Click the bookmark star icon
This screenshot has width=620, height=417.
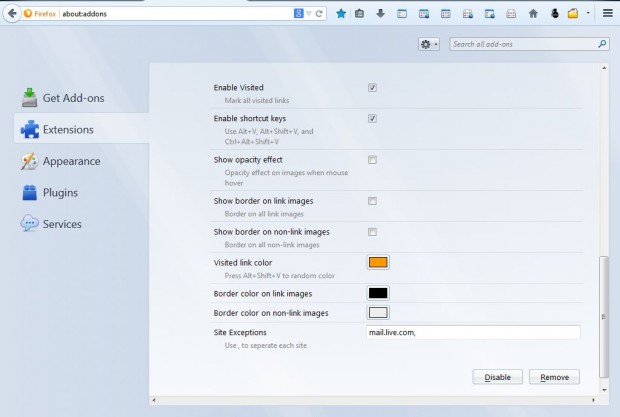tap(341, 14)
